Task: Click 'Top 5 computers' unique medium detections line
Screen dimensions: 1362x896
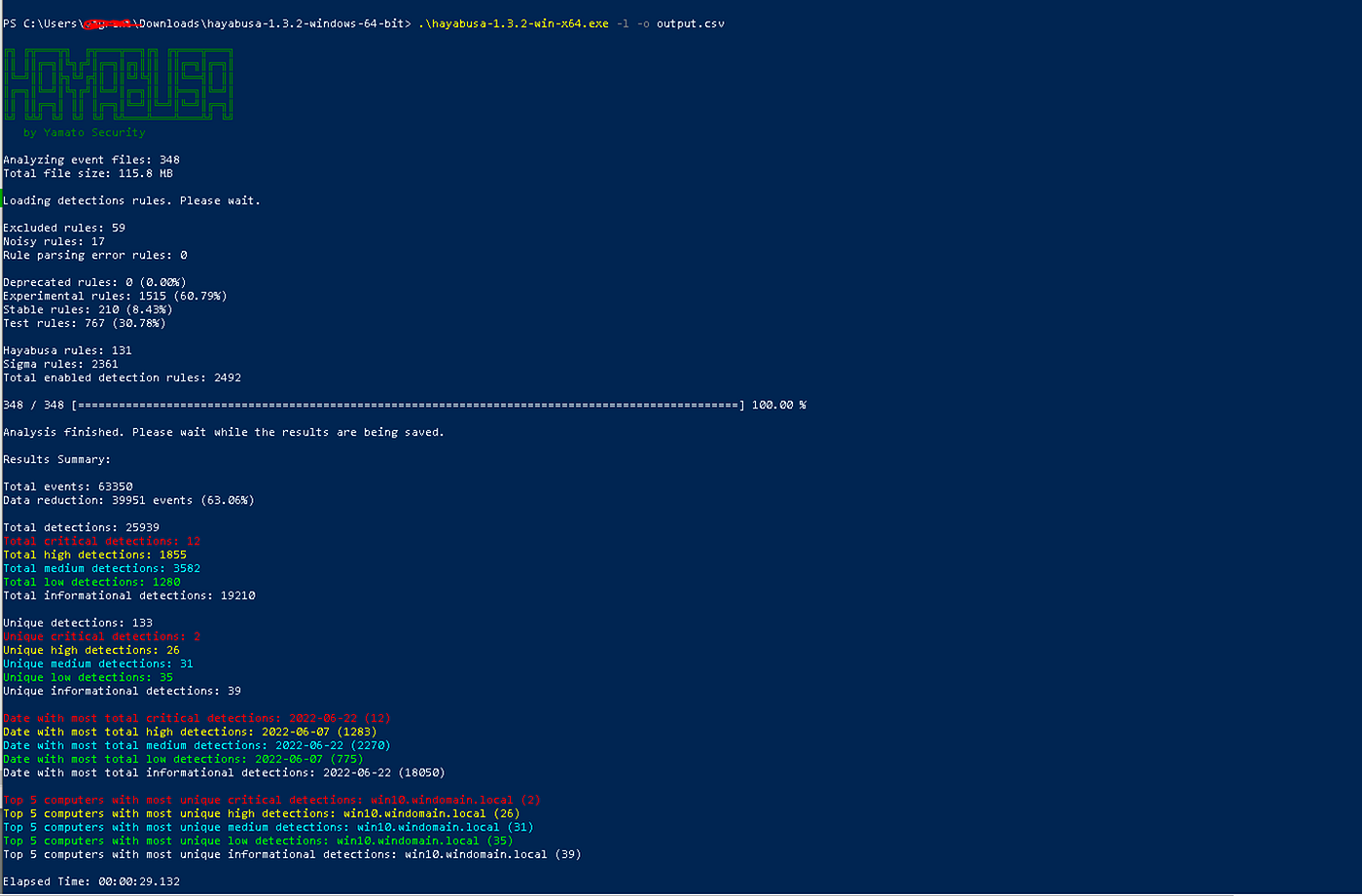Action: (269, 827)
